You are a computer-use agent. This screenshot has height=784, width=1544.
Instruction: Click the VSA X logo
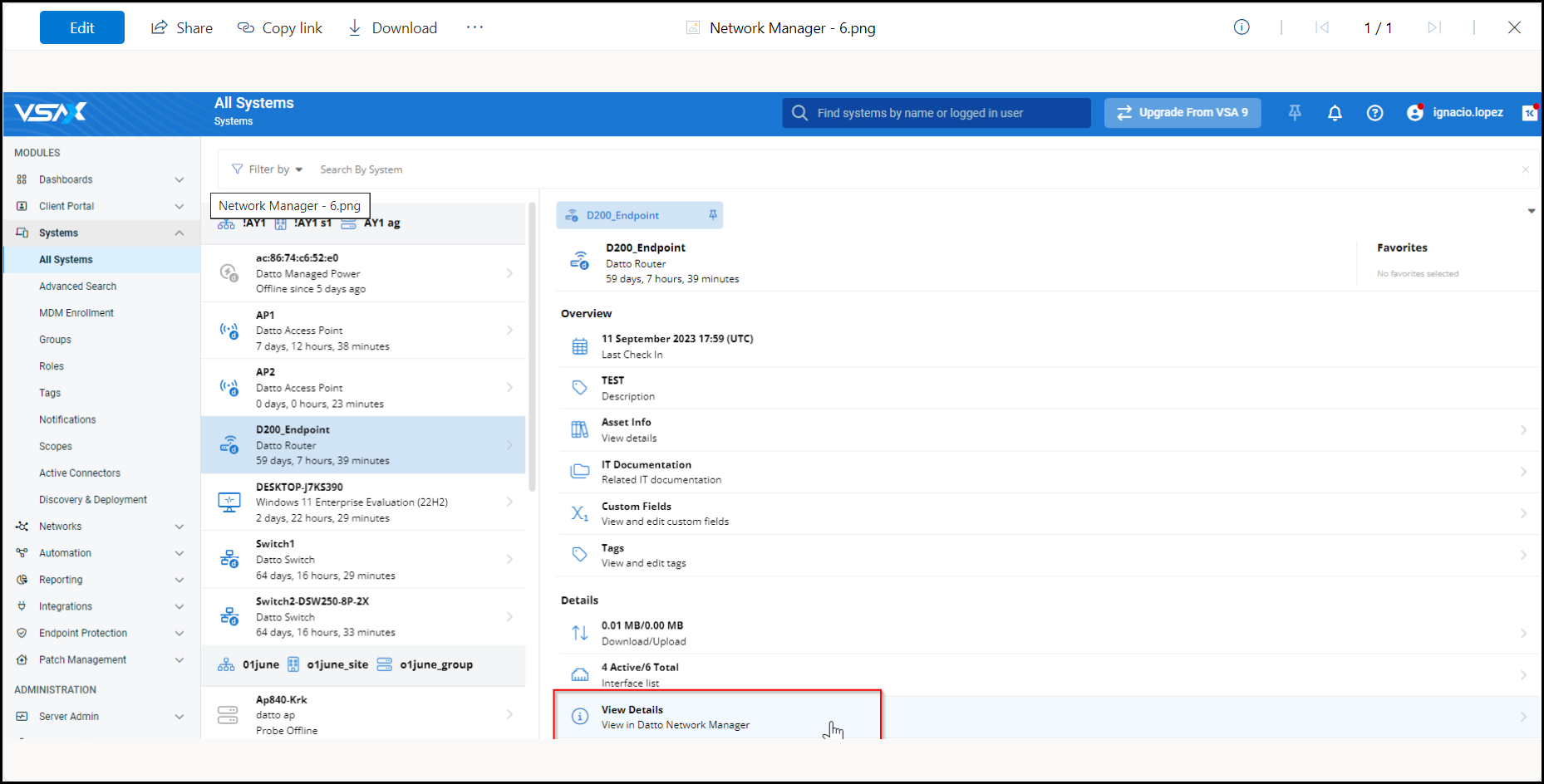[51, 112]
